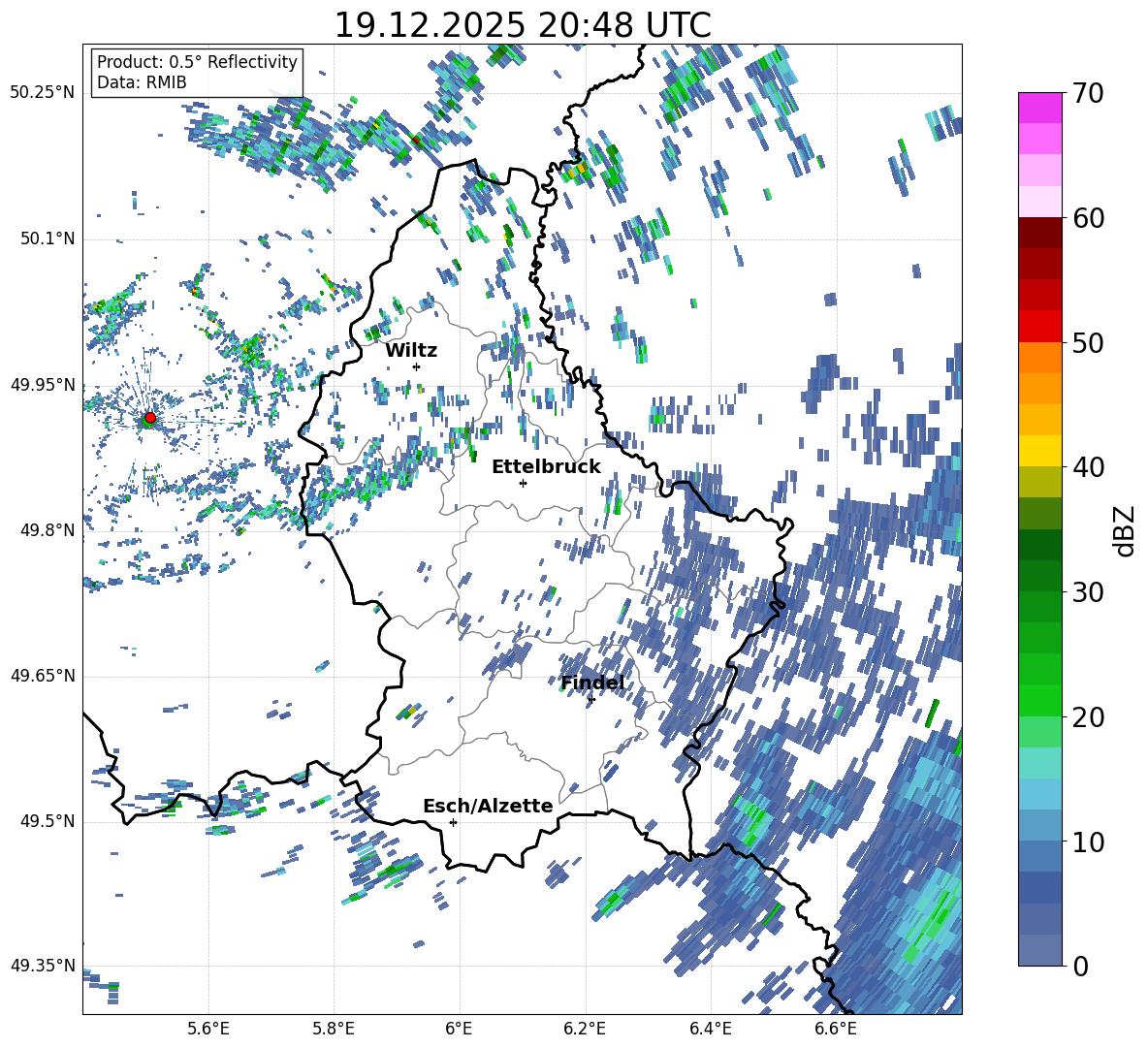Click the Wiltz station cross marker
Viewport: 1148px width, 1048px height.
[417, 366]
